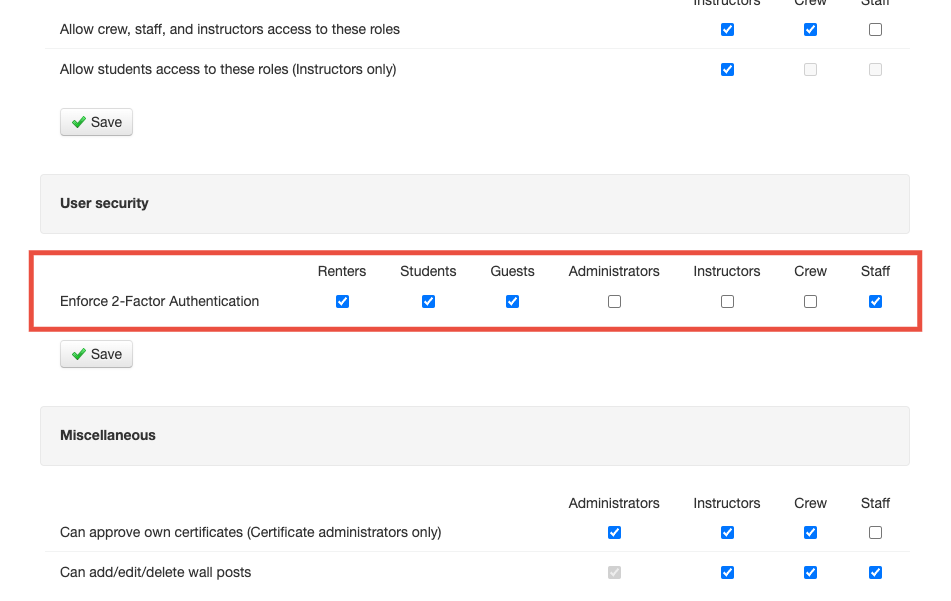The height and width of the screenshot is (601, 951).
Task: Disable 2-Factor Authentication for Renters
Action: coord(342,301)
